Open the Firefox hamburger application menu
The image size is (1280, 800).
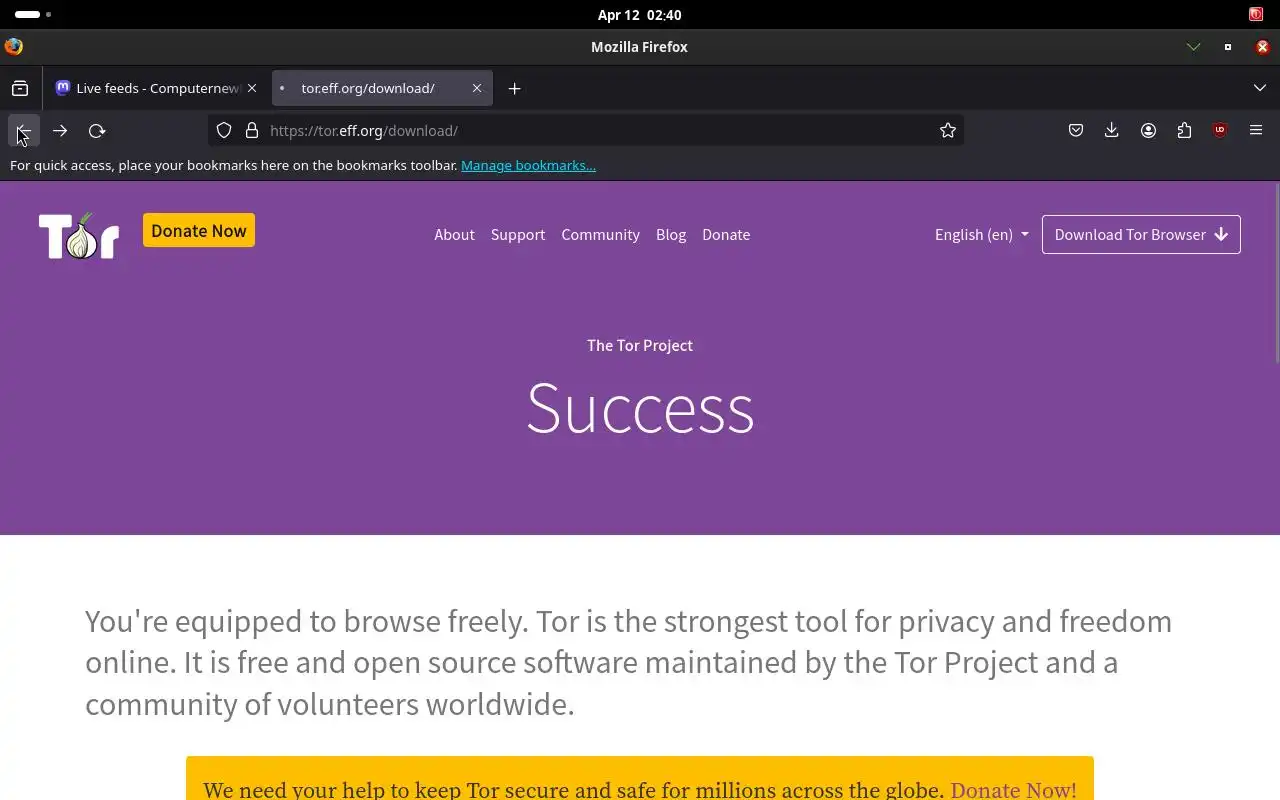click(1256, 131)
